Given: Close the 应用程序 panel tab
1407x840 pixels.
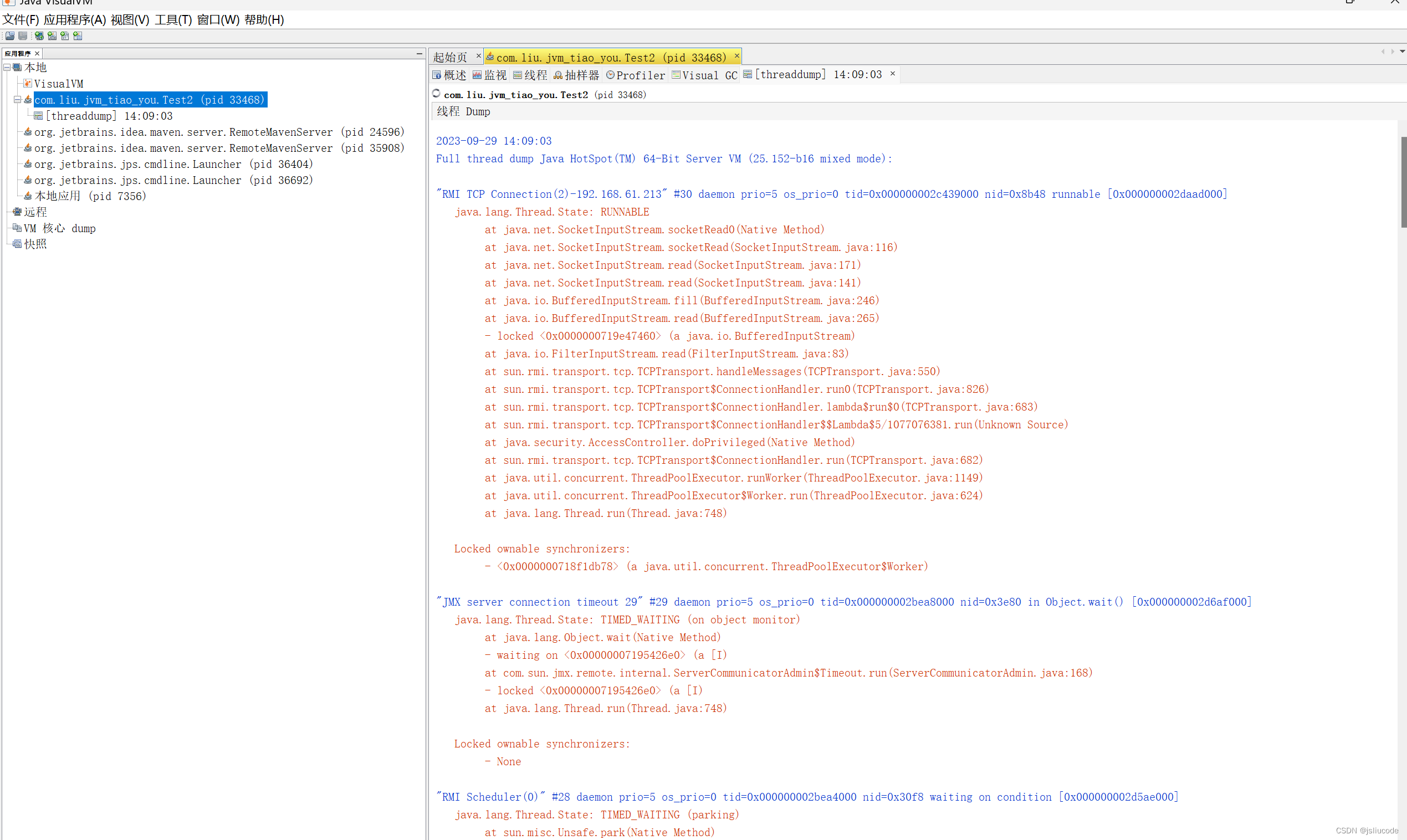Looking at the screenshot, I should 37,54.
